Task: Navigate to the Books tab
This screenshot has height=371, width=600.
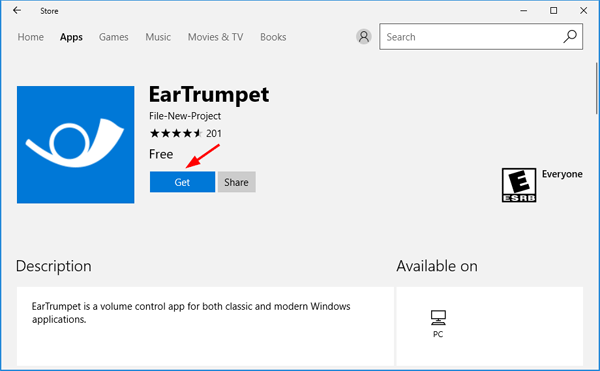Action: pos(273,37)
